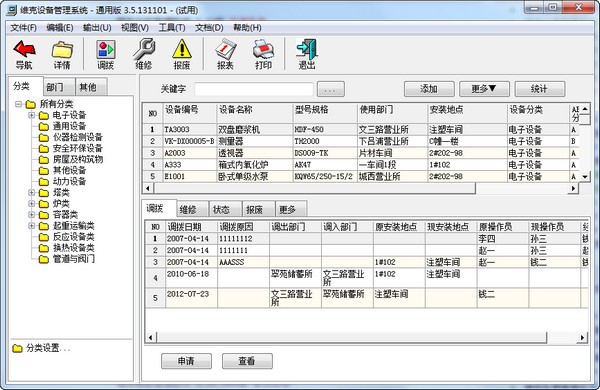Click the ... keyword search button
Viewport: 600px width, 390px height.
point(331,89)
